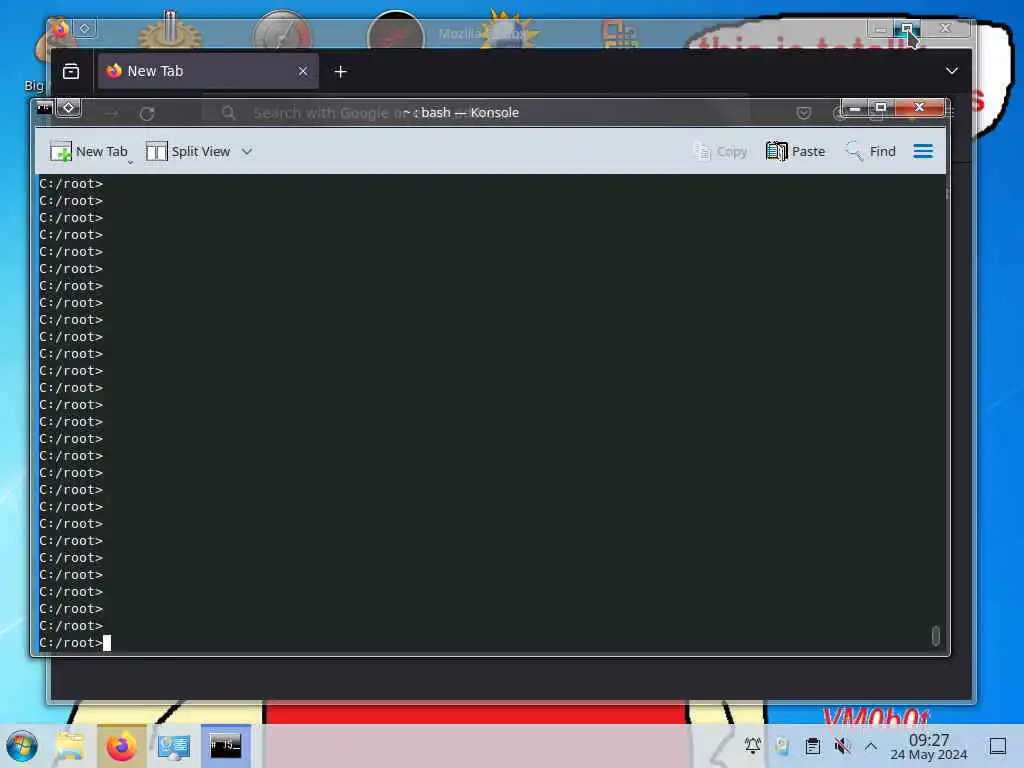The width and height of the screenshot is (1024, 768).
Task: Open Find in Konsole toolbar
Action: [870, 152]
